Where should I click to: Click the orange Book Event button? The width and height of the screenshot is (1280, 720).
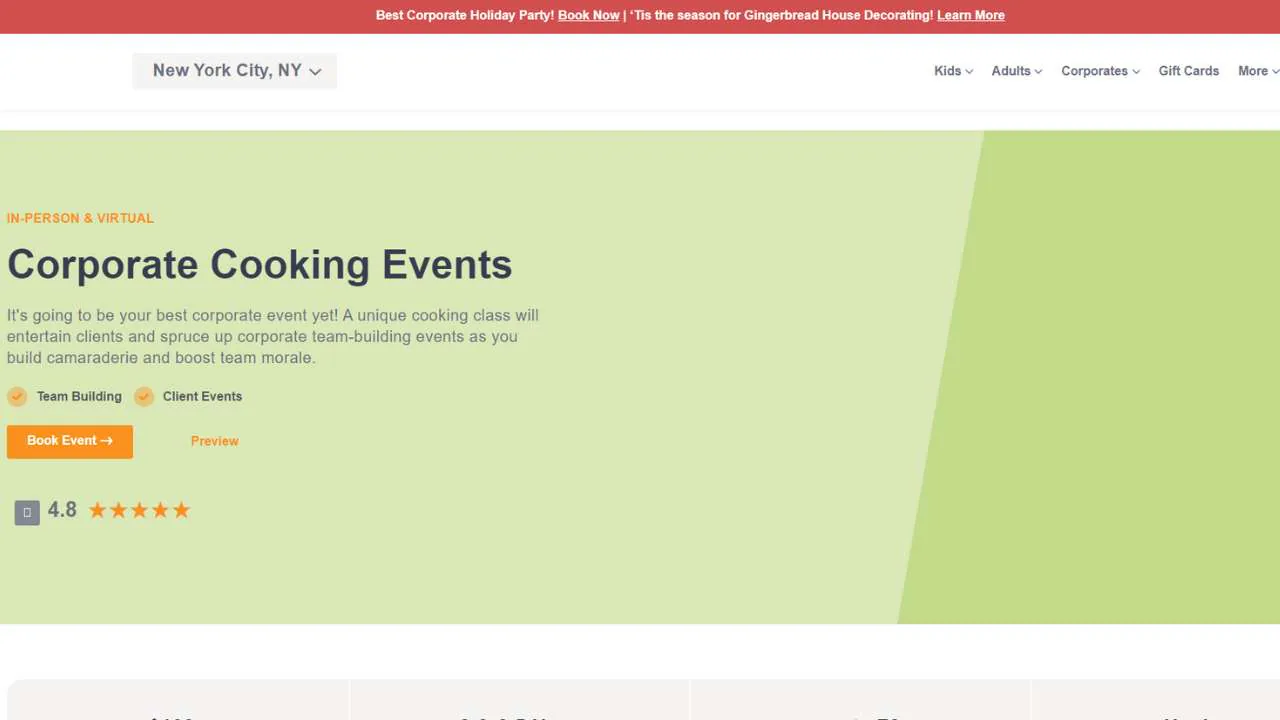tap(70, 441)
